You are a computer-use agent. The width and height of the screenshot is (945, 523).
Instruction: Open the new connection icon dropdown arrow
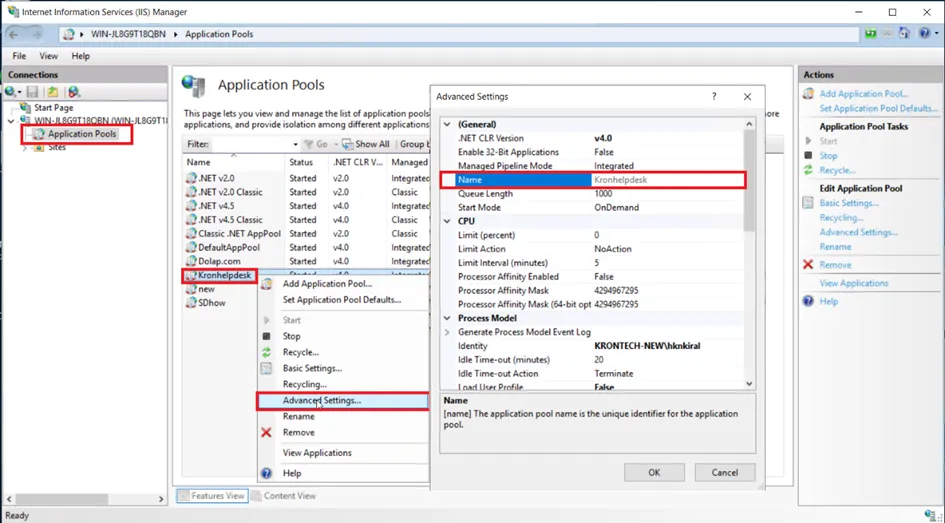[20, 92]
